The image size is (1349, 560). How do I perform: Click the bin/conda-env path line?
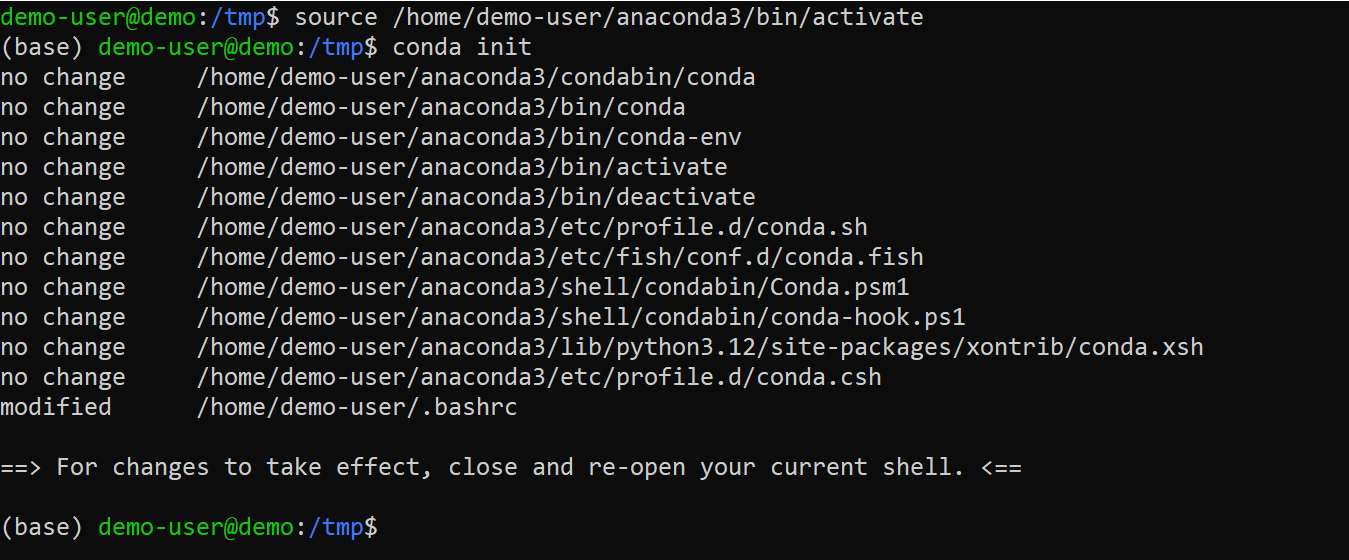coord(469,137)
